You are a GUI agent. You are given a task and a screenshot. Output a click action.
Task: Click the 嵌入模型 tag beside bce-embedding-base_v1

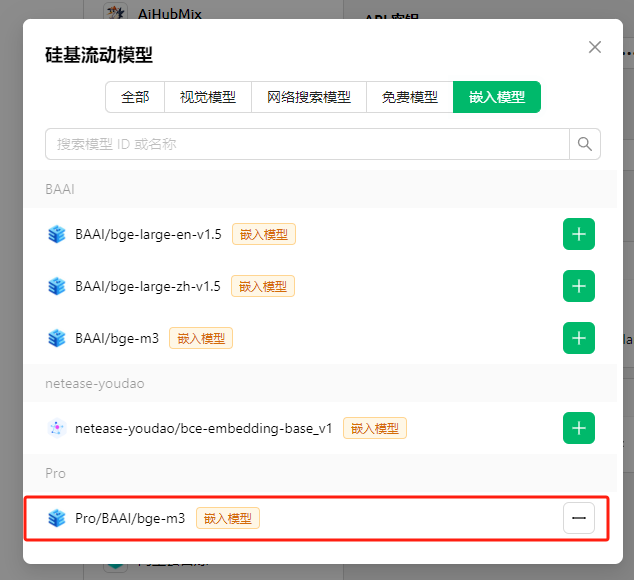375,428
